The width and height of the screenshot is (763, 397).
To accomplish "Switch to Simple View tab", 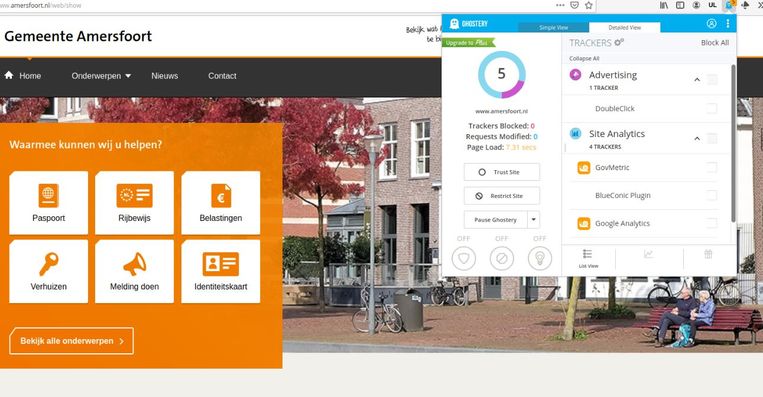I will coord(553,27).
